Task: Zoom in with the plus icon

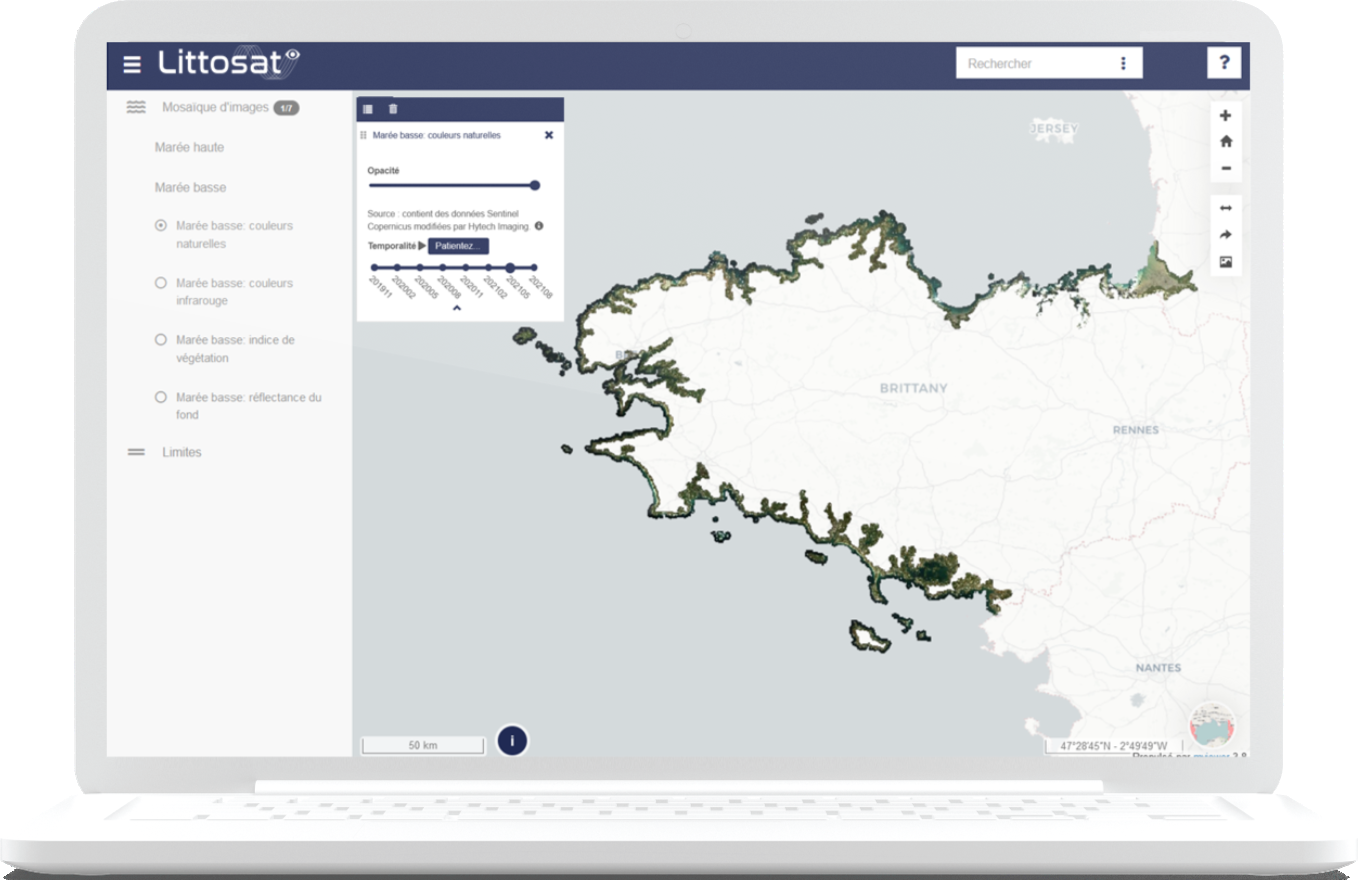Action: [1224, 115]
